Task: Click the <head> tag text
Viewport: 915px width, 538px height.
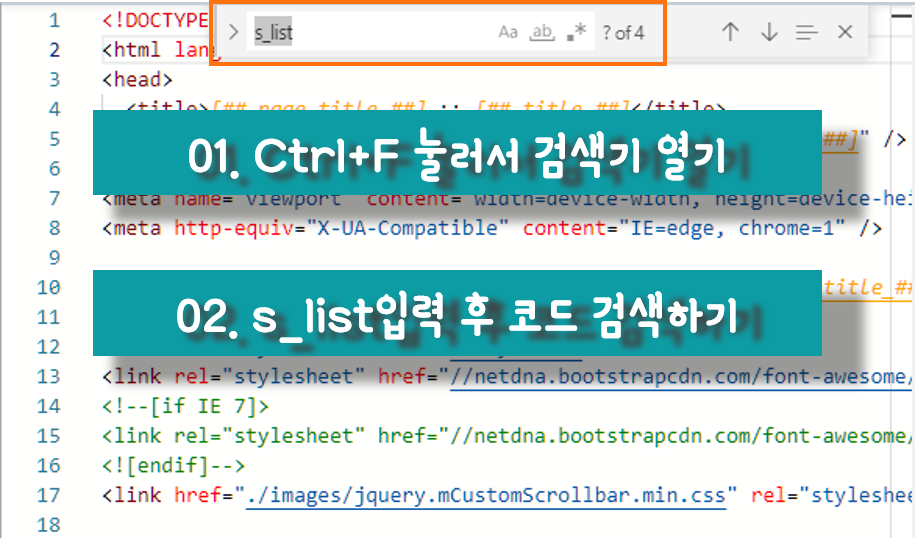Action: pyautogui.click(x=137, y=79)
